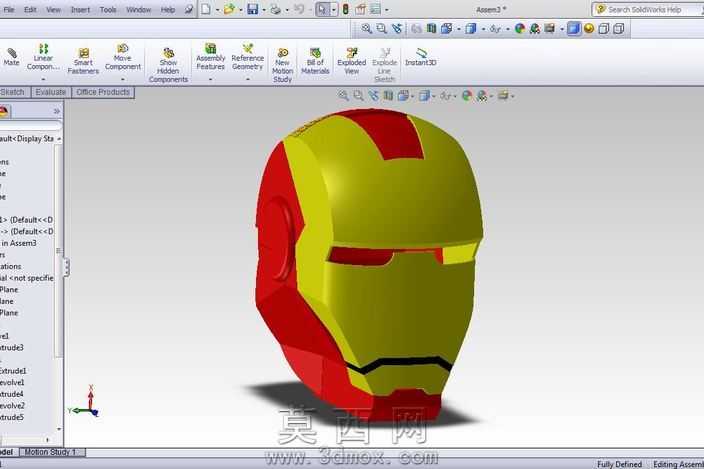Open the Linear Component Pattern dropdown arrow
Screen dimensions: 704x469
[x=43, y=79]
